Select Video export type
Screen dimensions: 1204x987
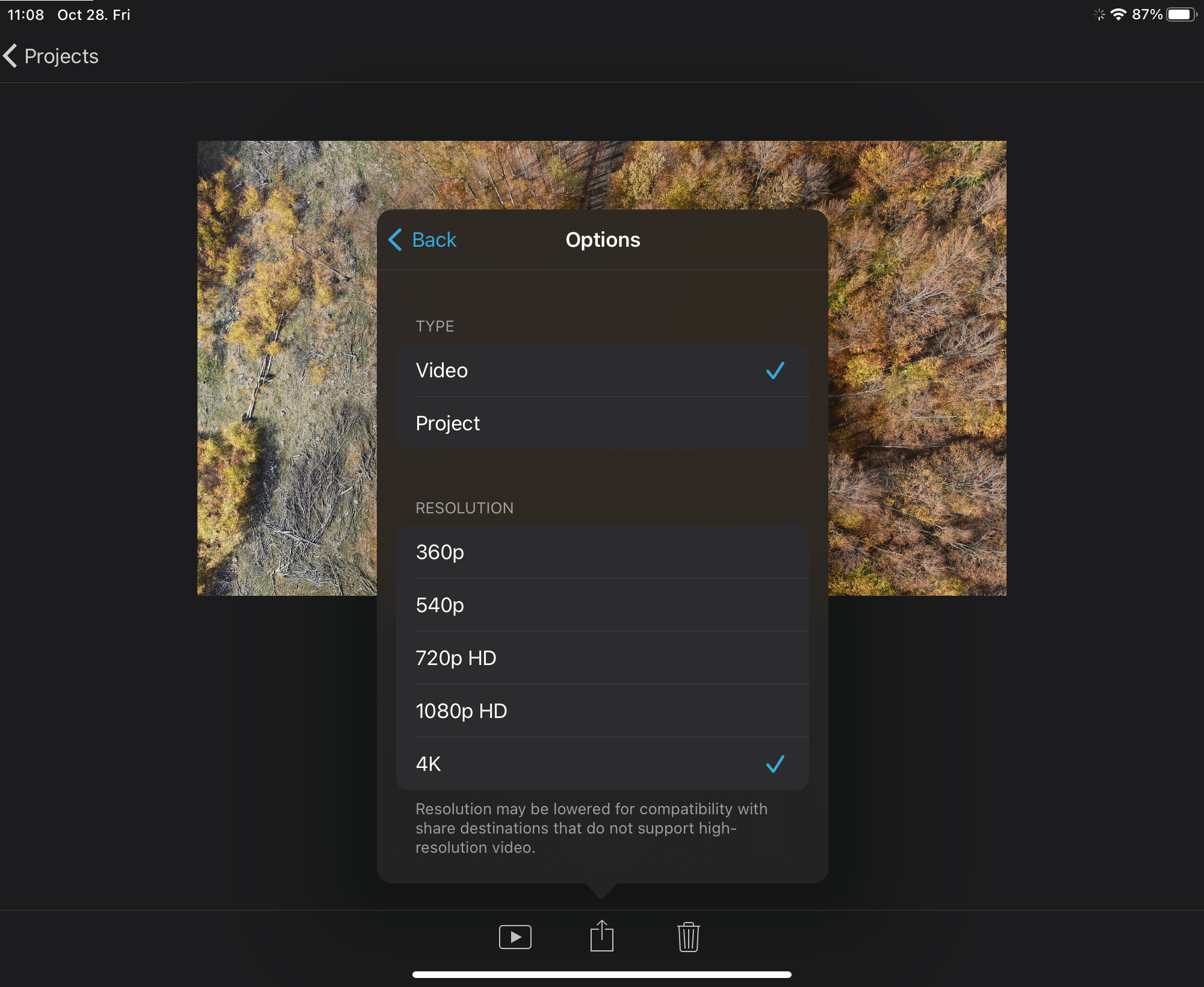(602, 370)
